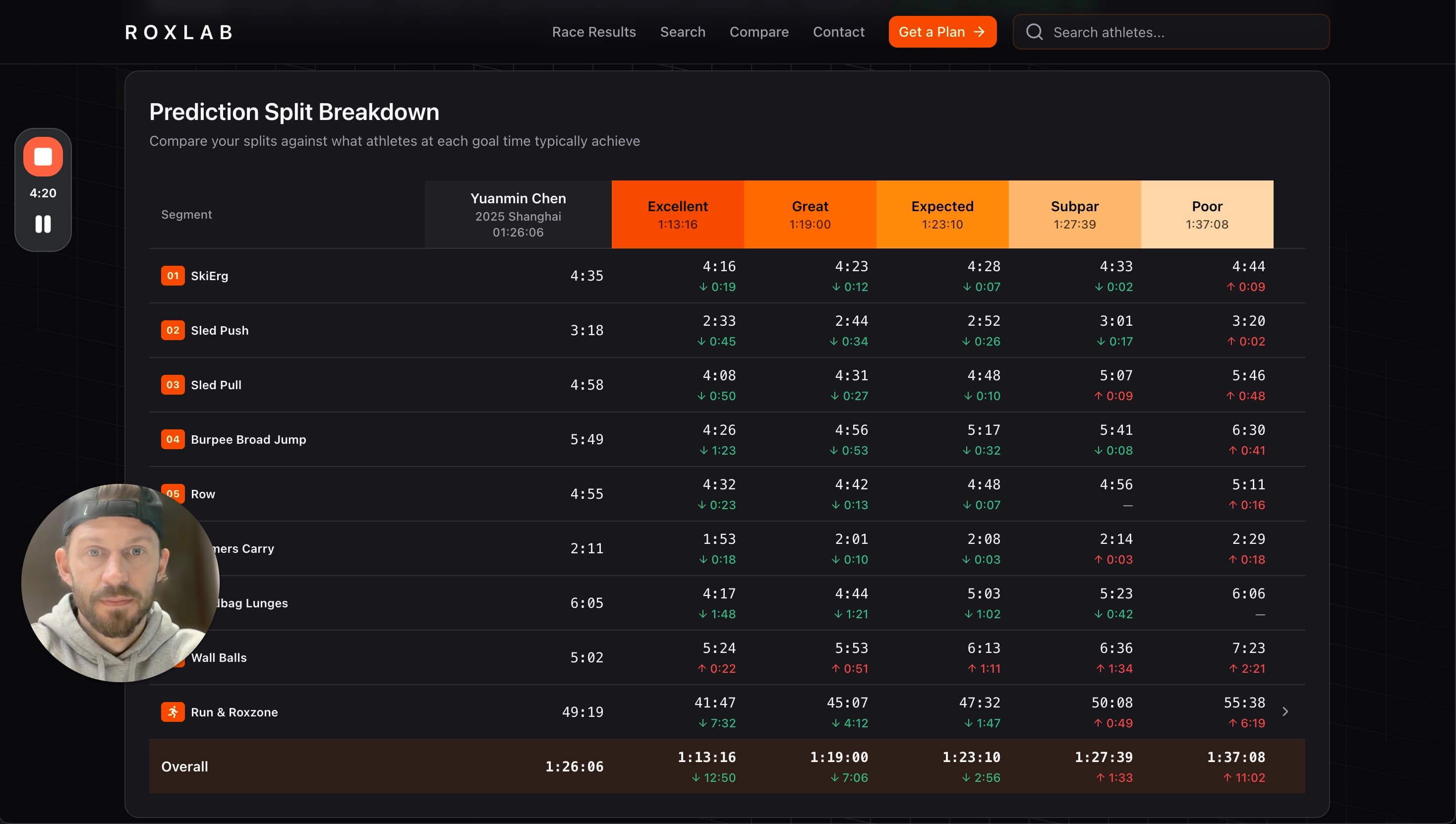The image size is (1456, 824).
Task: Open the Race Results page
Action: (593, 32)
